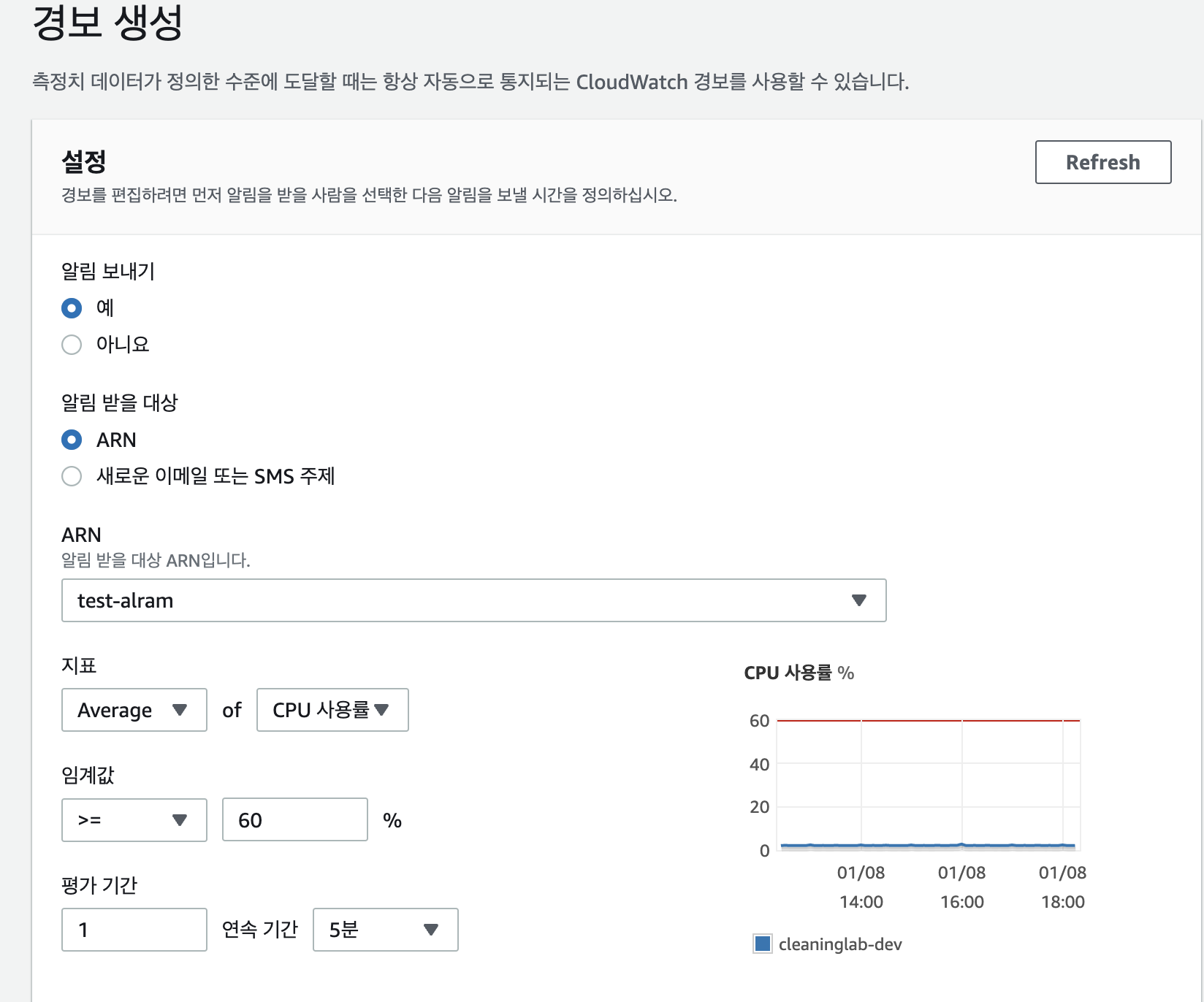Click the arrow icon on 5분 dropdown
1204x1002 pixels.
(x=431, y=930)
